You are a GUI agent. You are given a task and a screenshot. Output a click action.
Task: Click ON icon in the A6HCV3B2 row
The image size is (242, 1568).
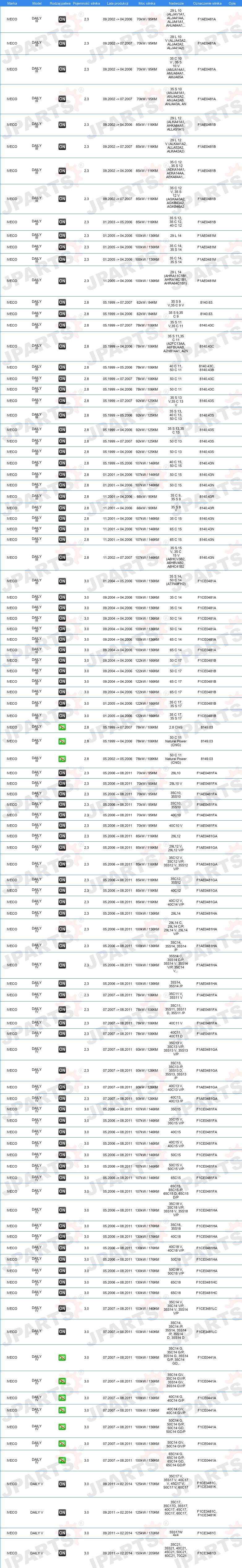tap(62, 558)
